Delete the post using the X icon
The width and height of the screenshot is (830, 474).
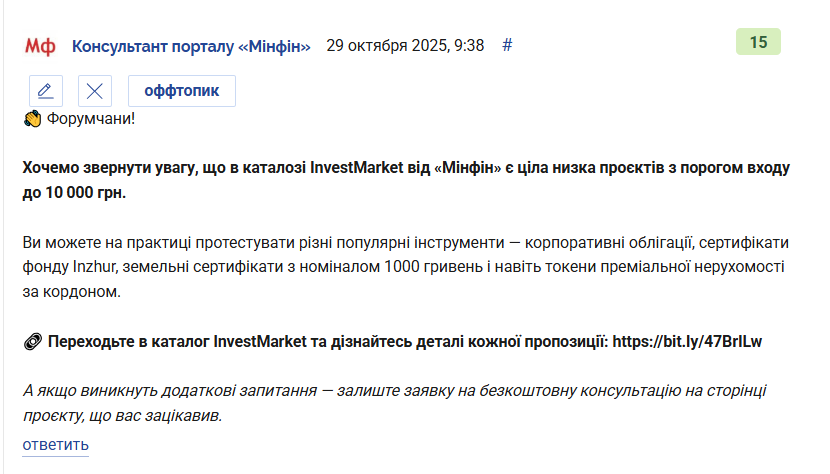click(95, 91)
